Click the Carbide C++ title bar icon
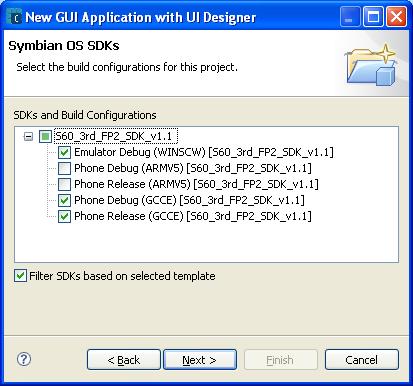Viewport: 413px width, 386px height. pos(14,17)
